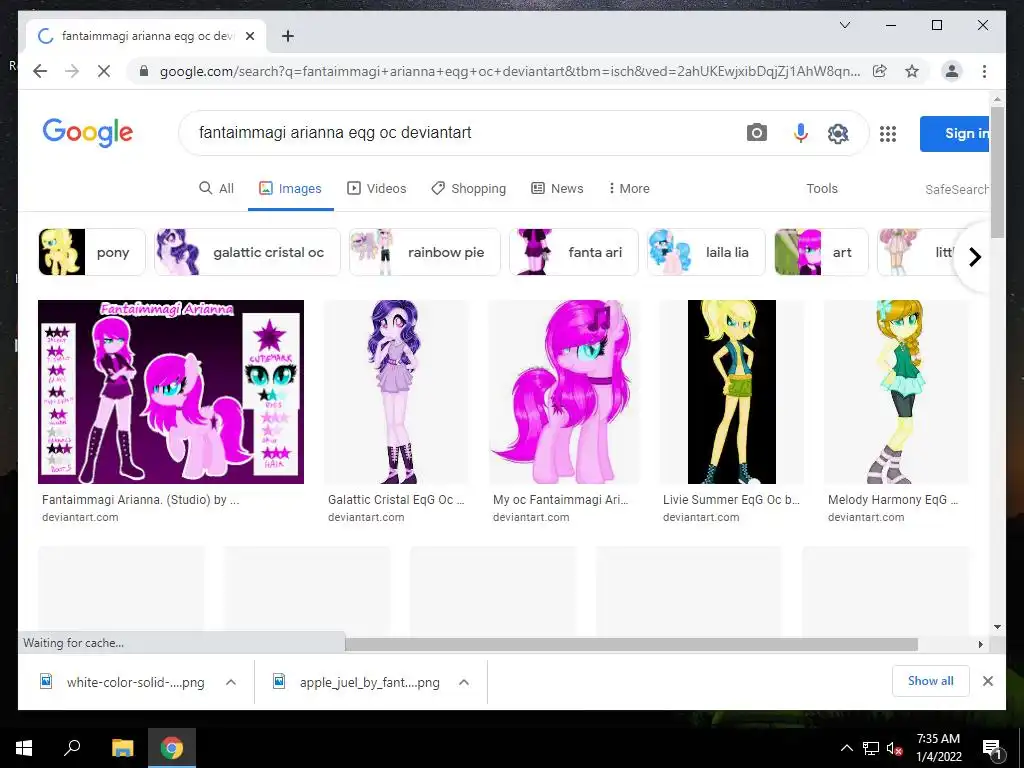Filter by laila lia chip
This screenshot has height=768, width=1024.
click(x=706, y=252)
